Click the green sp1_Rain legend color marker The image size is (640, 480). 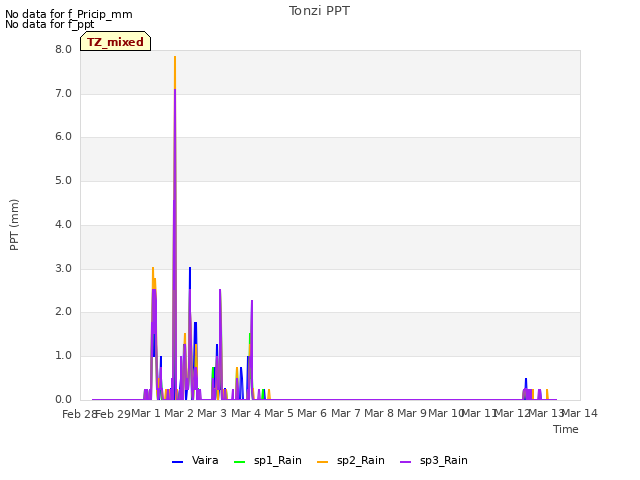(x=240, y=462)
